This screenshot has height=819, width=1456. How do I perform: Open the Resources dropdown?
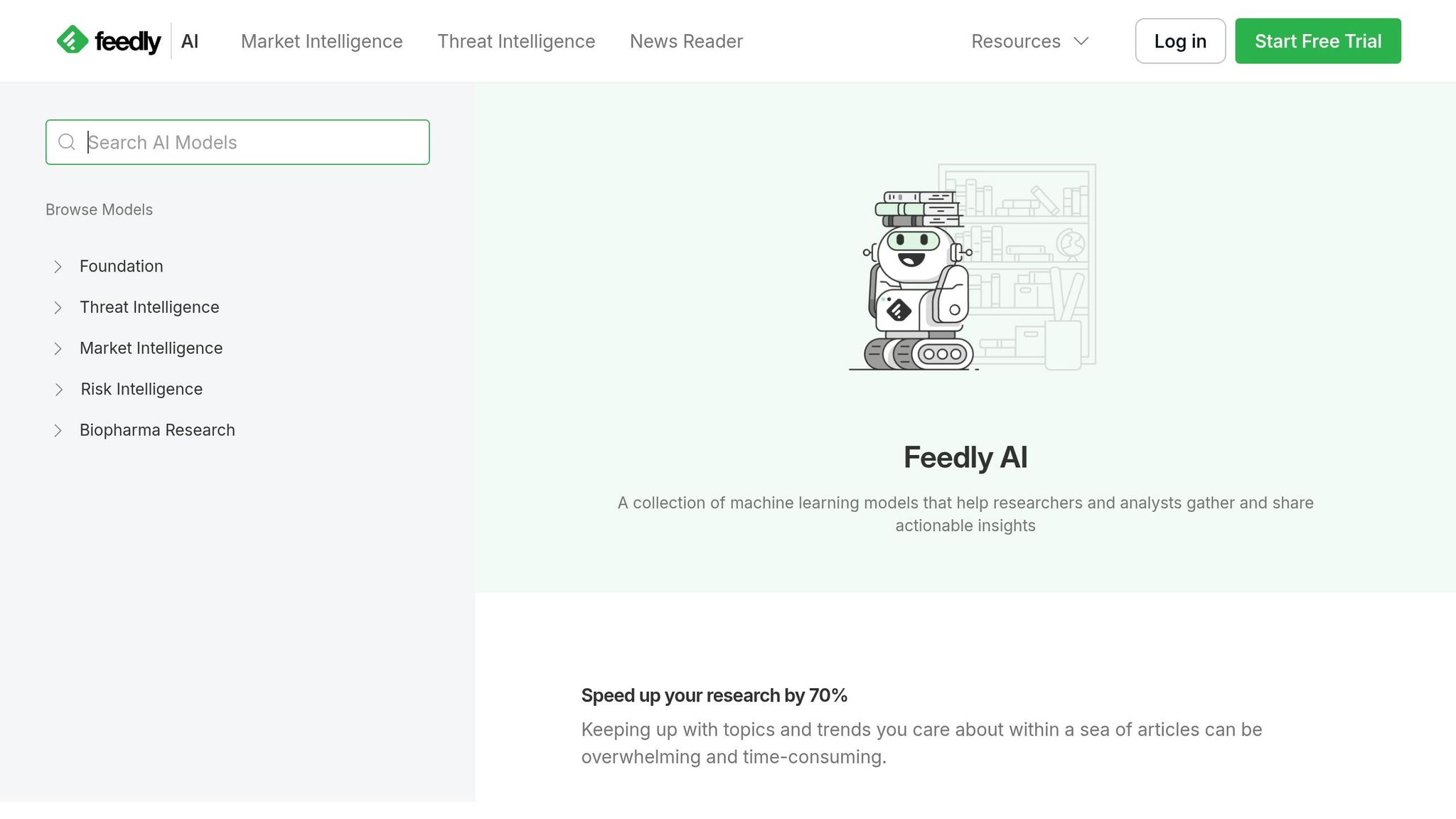[x=1029, y=41]
